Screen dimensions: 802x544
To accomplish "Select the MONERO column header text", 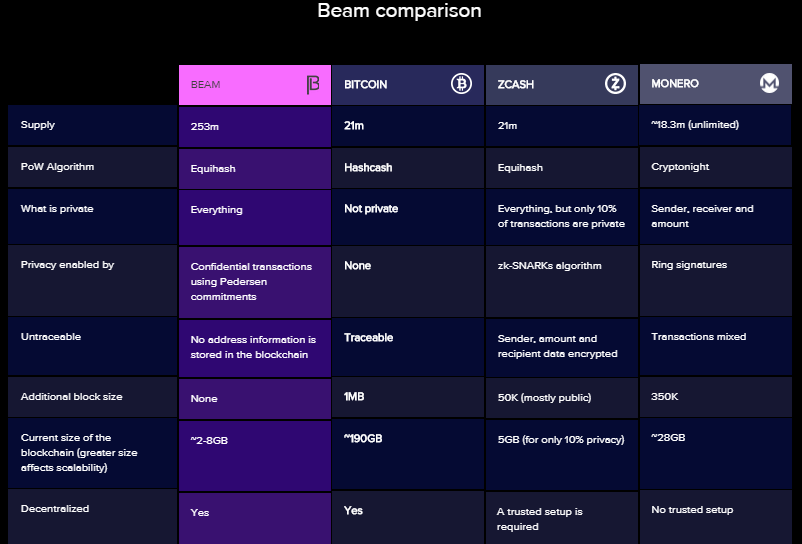I will [675, 84].
